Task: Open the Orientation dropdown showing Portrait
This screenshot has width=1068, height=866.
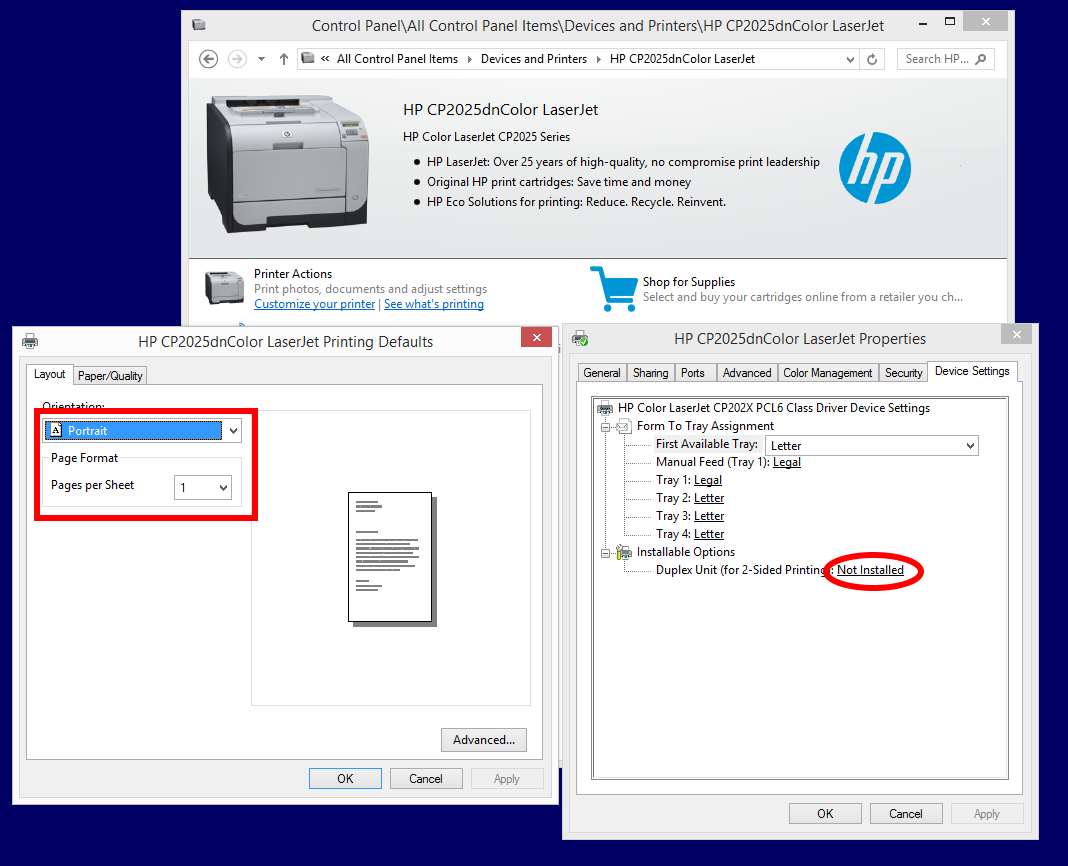Action: coord(142,431)
